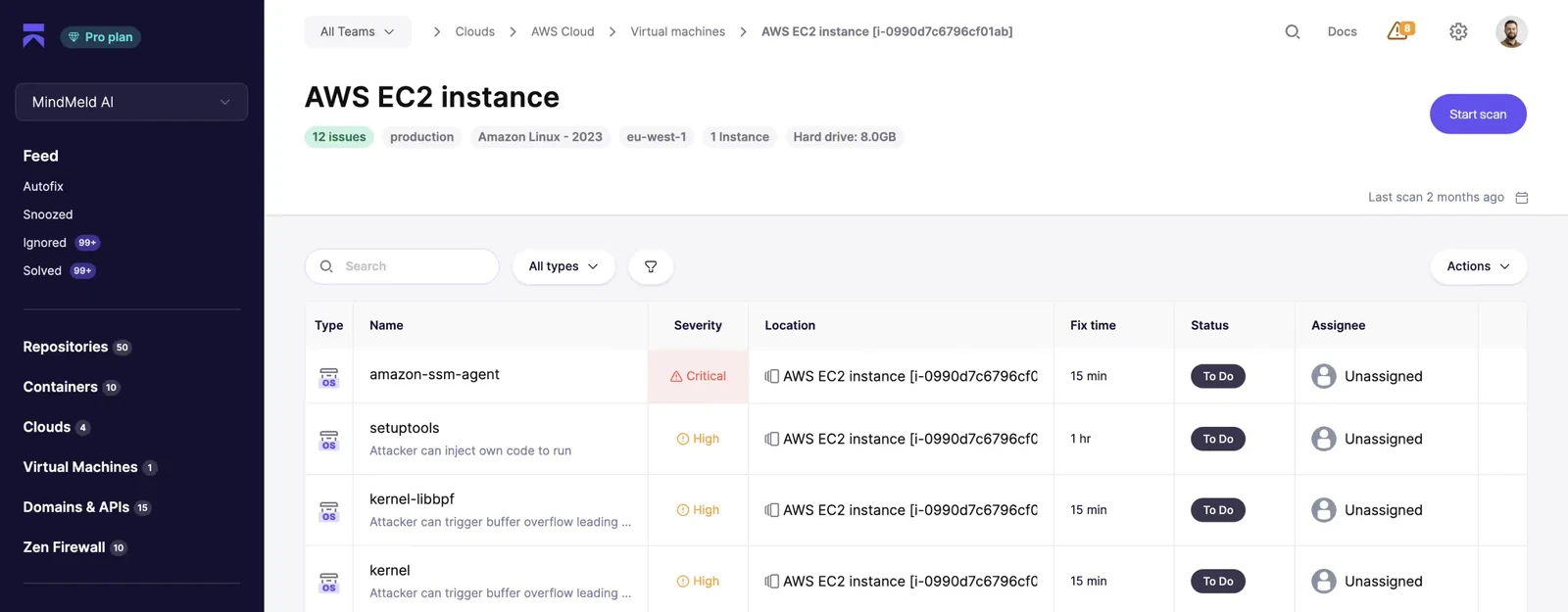Viewport: 1568px width, 612px height.
Task: Open Snoozed in the sidebar
Action: pos(48,214)
